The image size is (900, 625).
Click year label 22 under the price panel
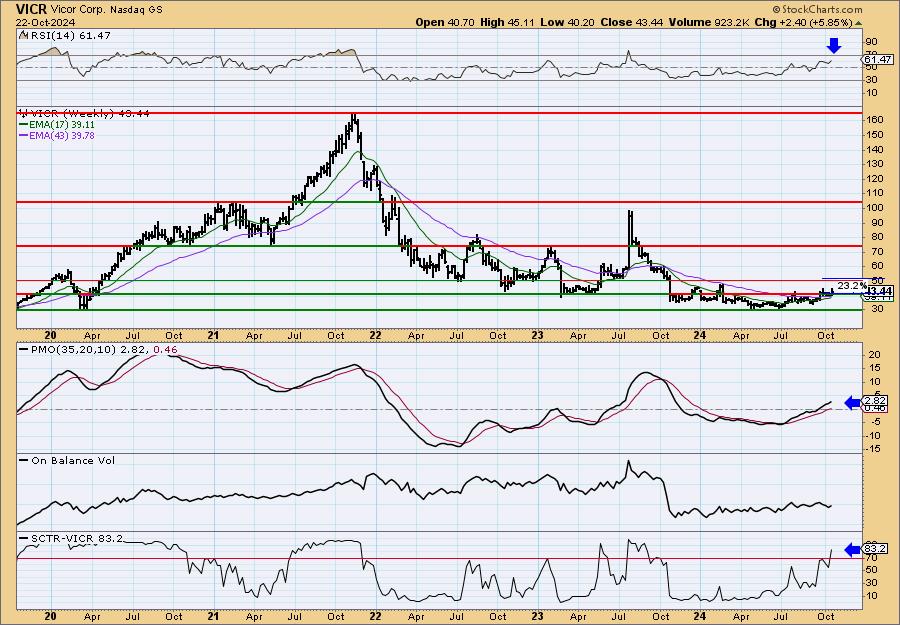(375, 335)
